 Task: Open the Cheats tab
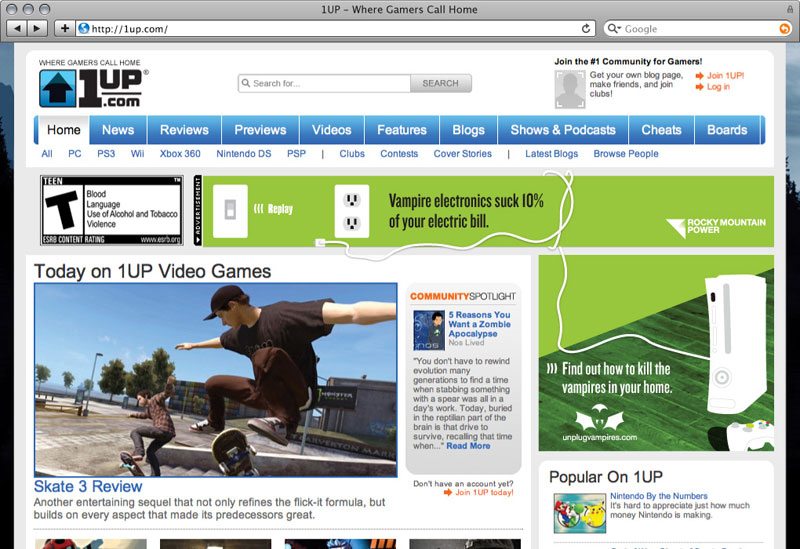[661, 130]
